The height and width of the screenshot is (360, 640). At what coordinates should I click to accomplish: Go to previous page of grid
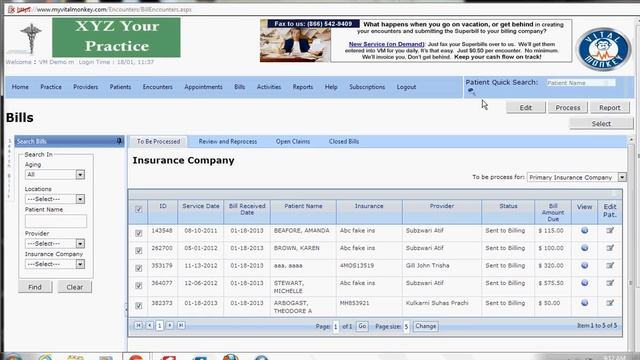[x=149, y=325]
